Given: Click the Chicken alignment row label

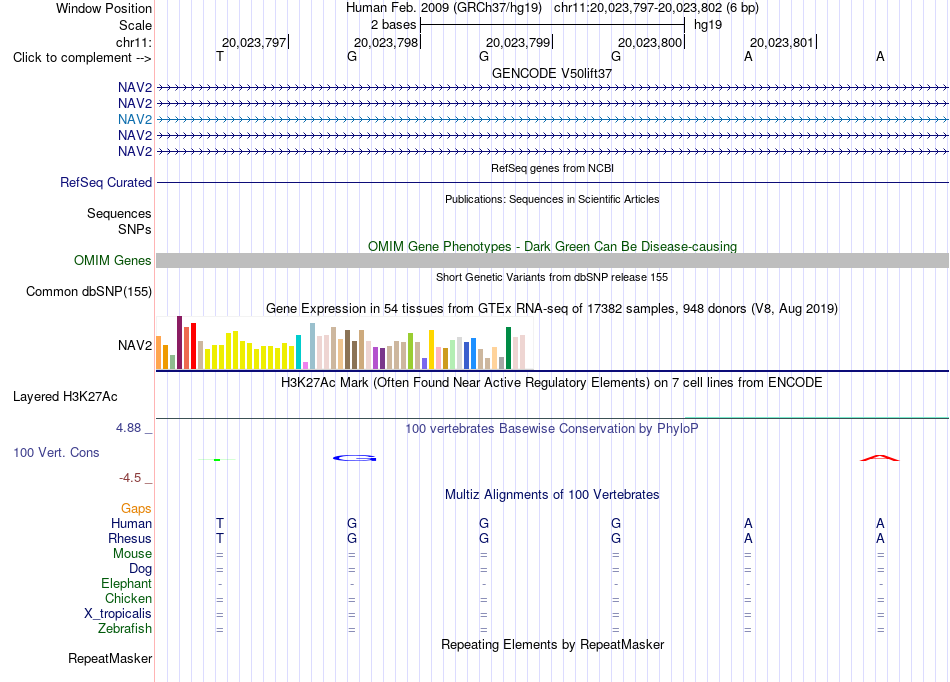Looking at the screenshot, I should pyautogui.click(x=128, y=598).
